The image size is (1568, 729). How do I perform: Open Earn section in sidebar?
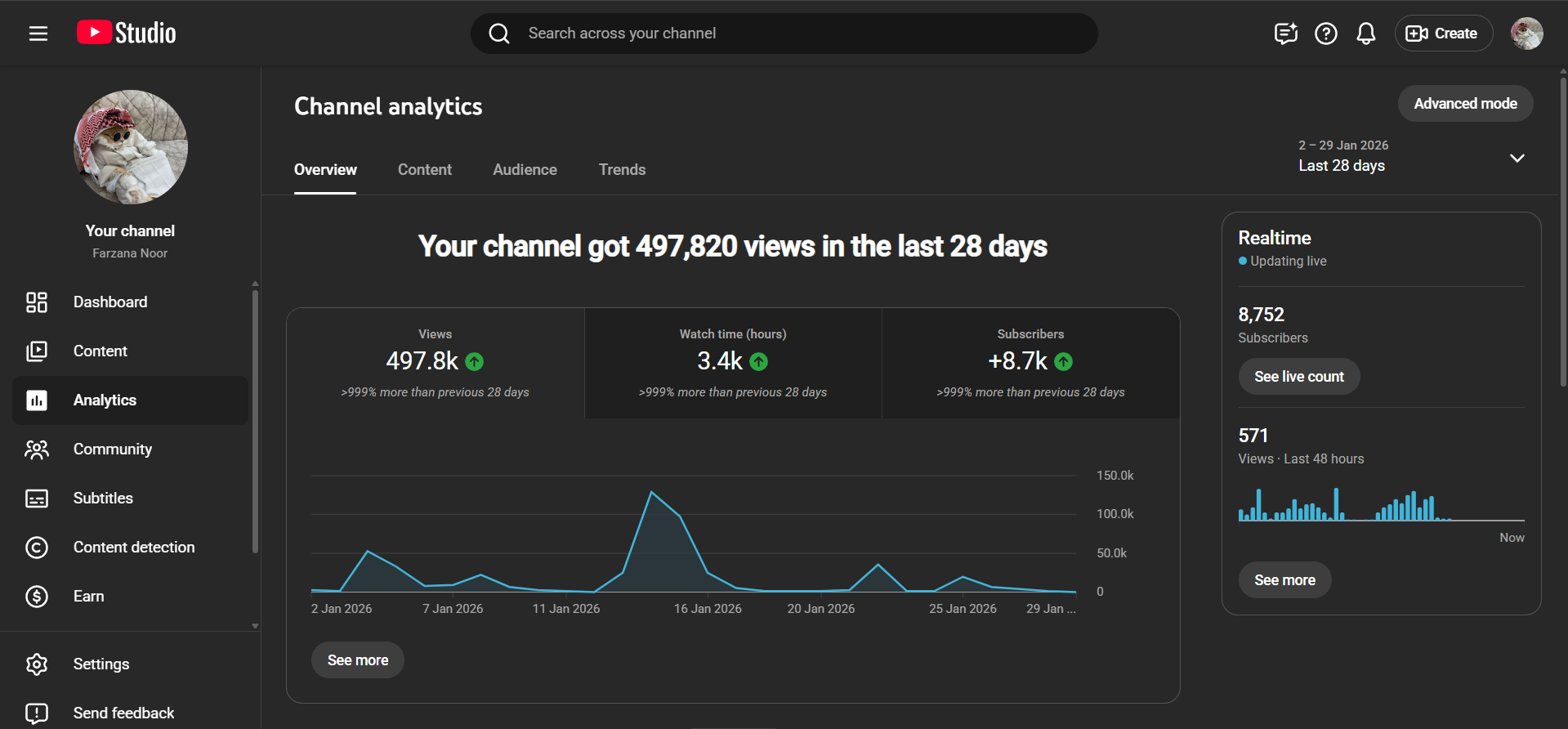(88, 597)
